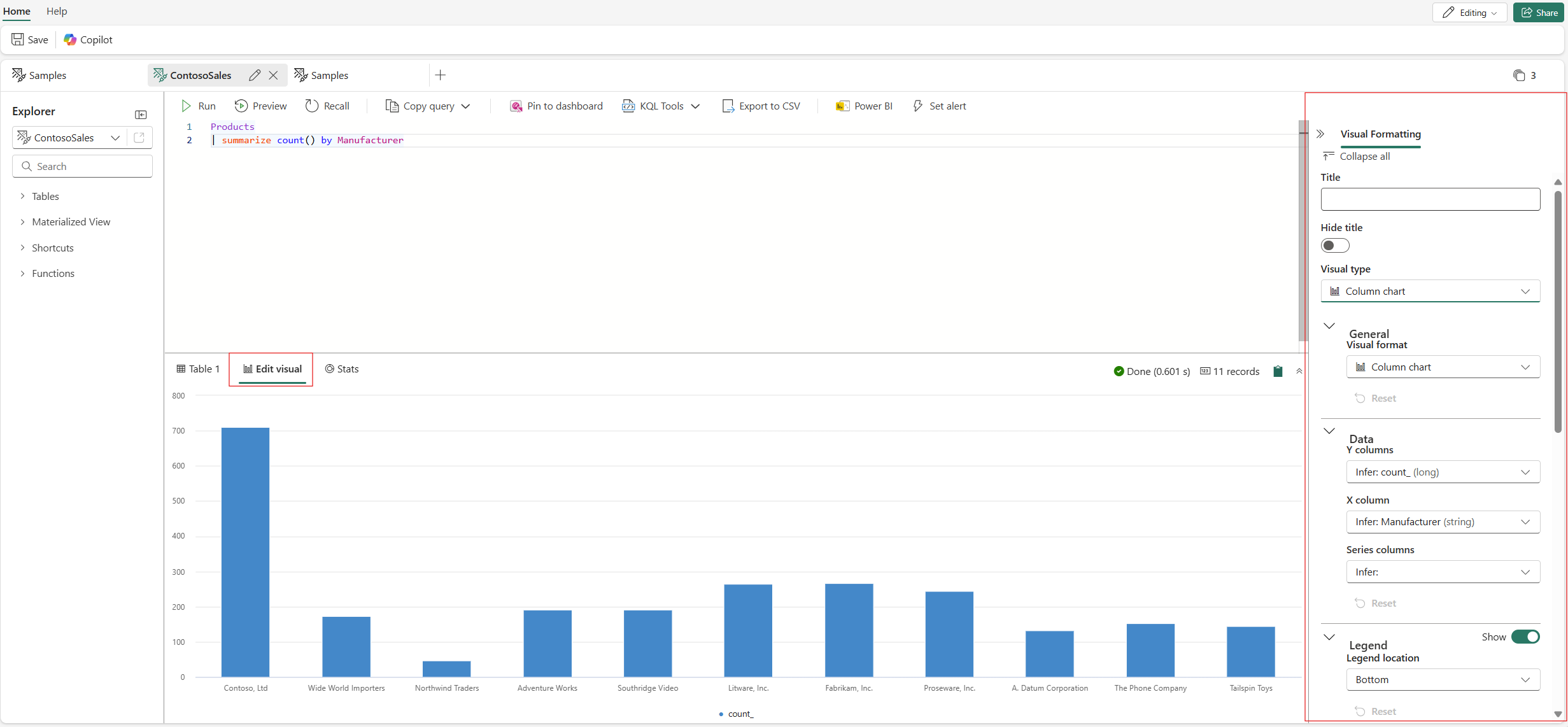Click the Recall icon in toolbar
The height and width of the screenshot is (727, 1568).
point(312,106)
